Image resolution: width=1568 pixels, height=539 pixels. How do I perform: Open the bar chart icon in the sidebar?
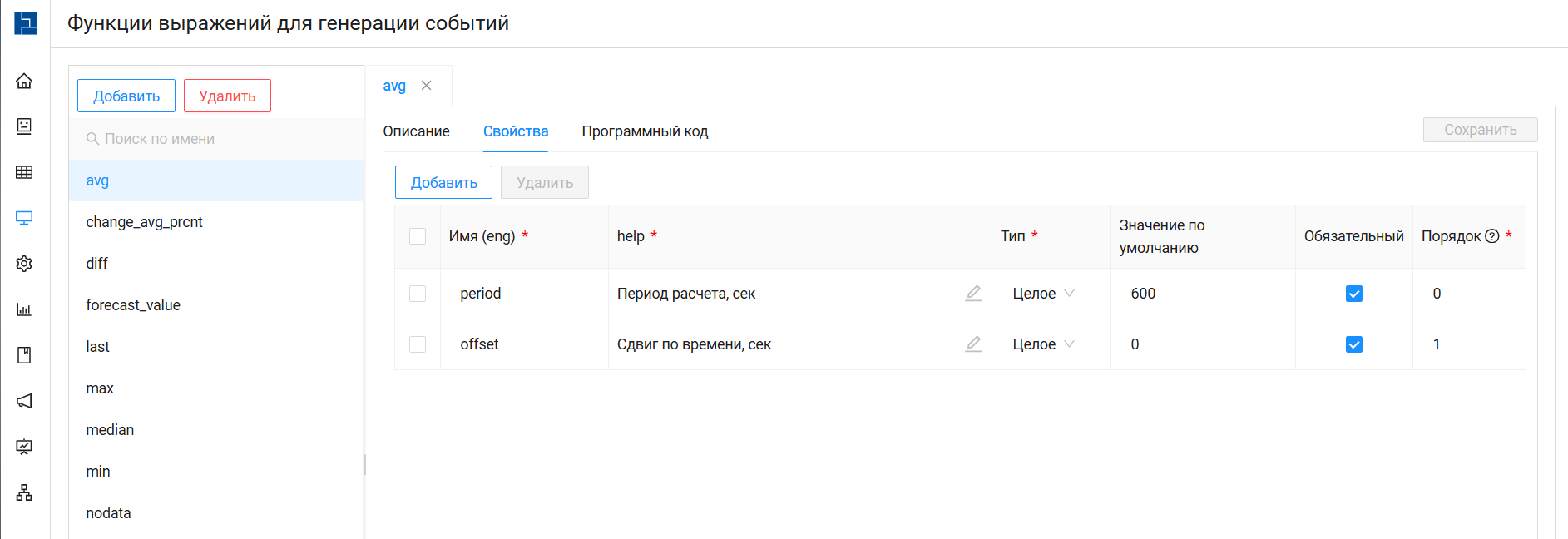point(24,309)
